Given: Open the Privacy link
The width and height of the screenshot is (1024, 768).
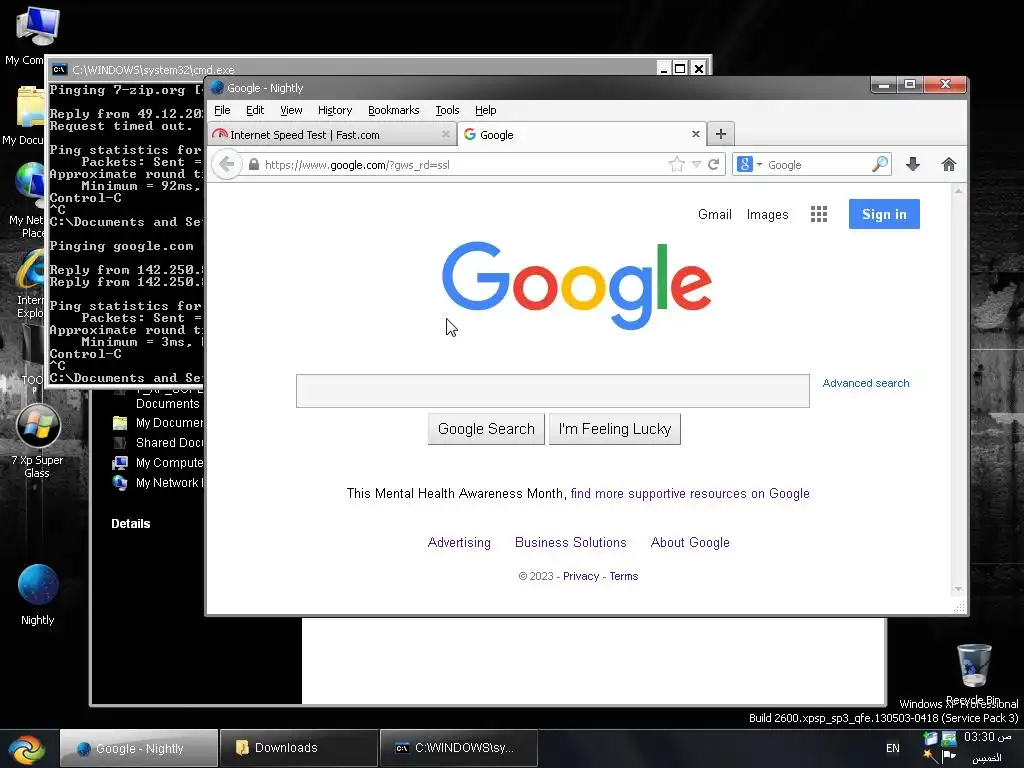Looking at the screenshot, I should (x=581, y=576).
